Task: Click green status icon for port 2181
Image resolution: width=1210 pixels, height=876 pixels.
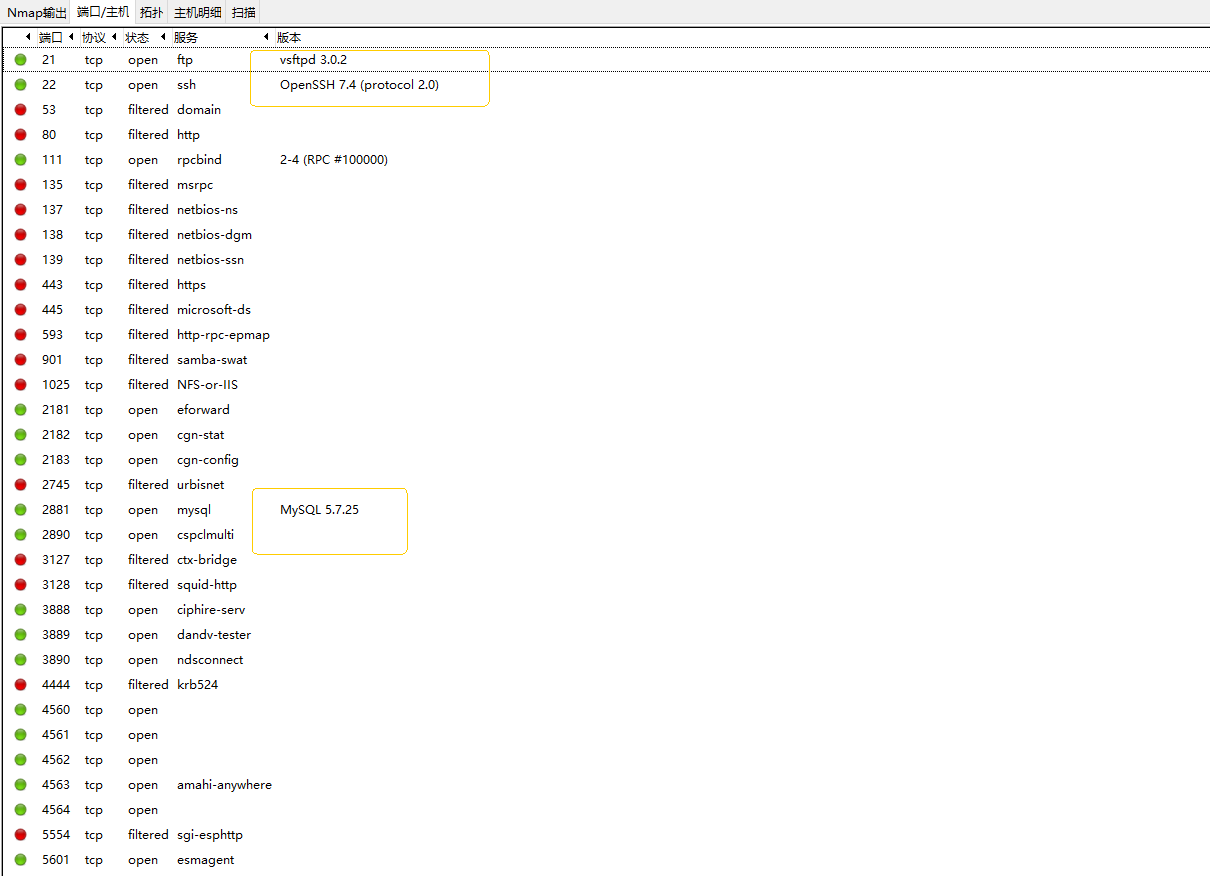Action: click(21, 410)
